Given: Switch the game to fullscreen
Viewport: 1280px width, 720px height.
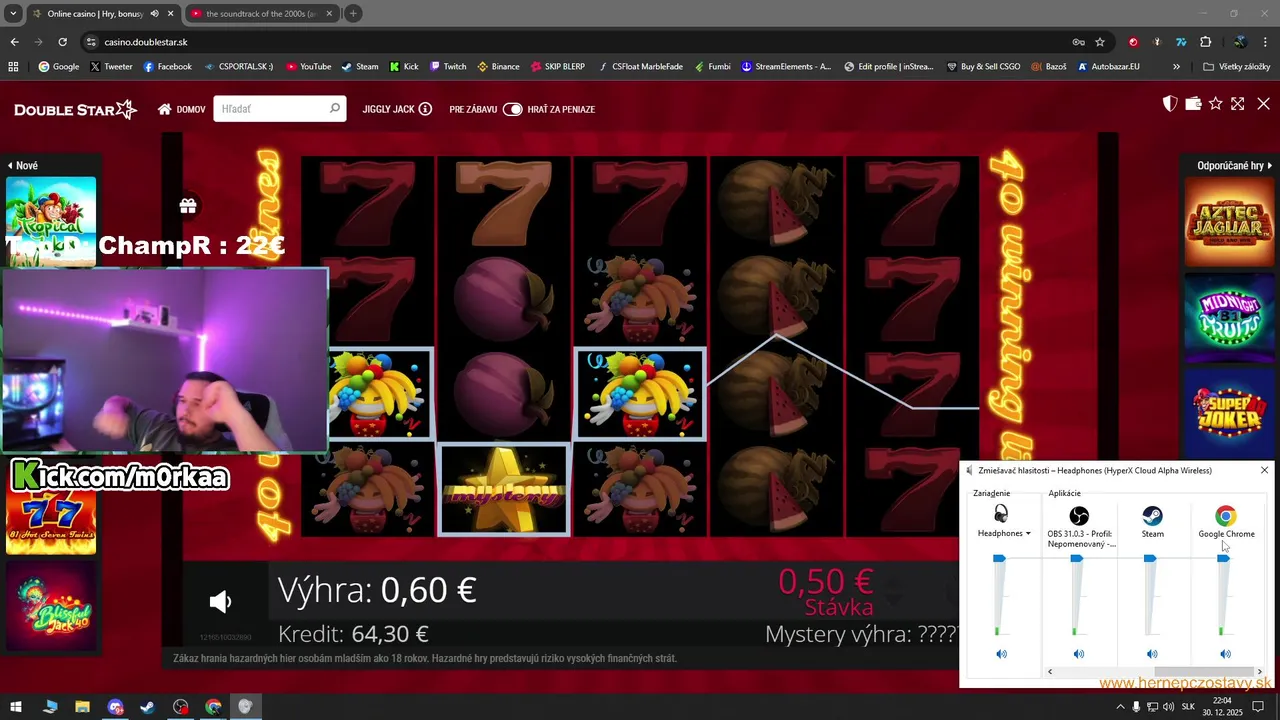Looking at the screenshot, I should 1238,104.
